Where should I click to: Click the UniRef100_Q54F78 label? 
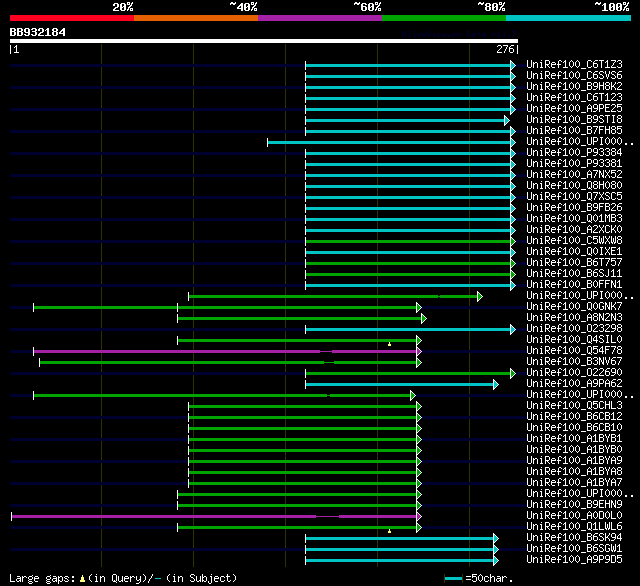pos(574,351)
